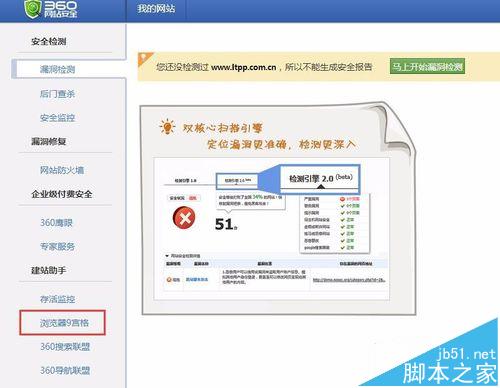This screenshot has width=500, height=388.
Task: Click the 漏洞修复 section heading
Action: point(49,141)
